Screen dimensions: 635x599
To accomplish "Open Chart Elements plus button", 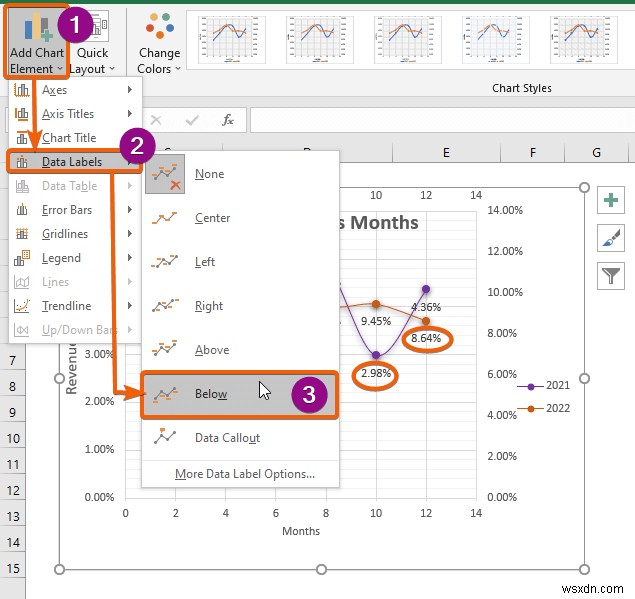I will [x=611, y=200].
